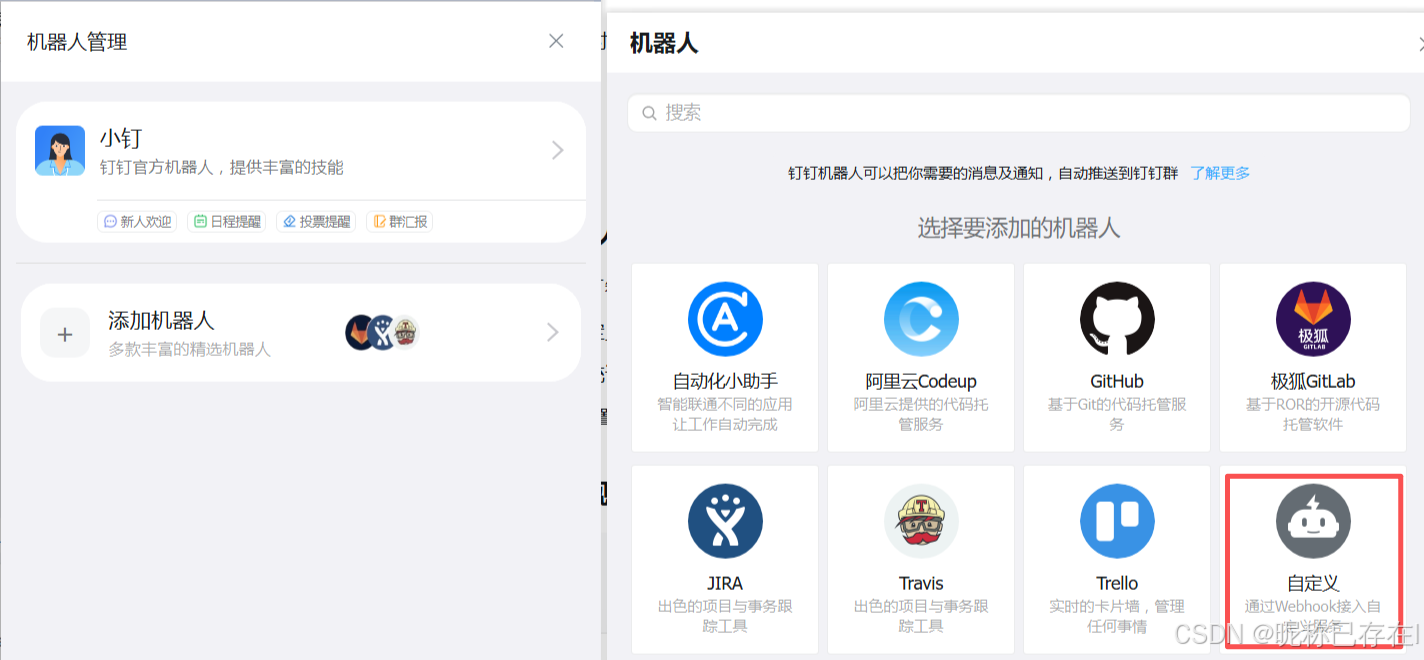Click the 新人欢迎 skill tag
The image size is (1424, 660).
(137, 221)
